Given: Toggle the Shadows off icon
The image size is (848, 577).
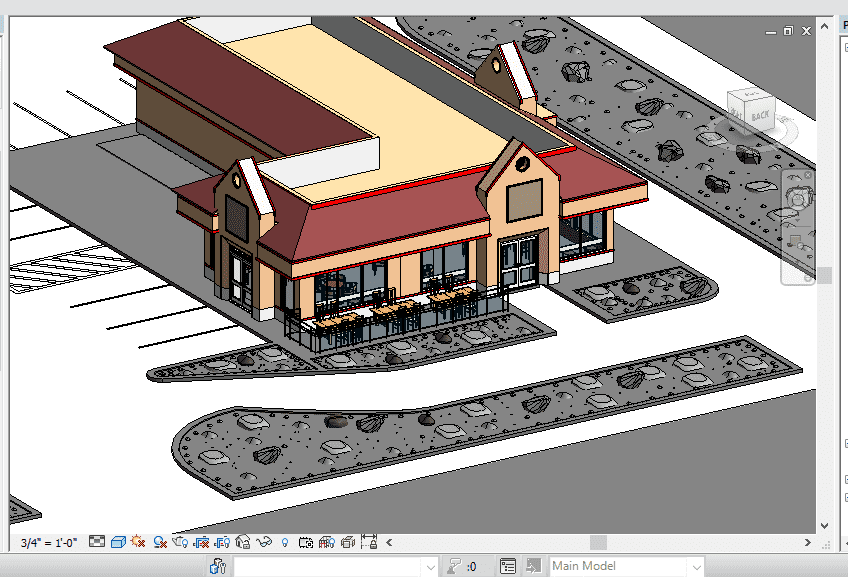Looking at the screenshot, I should coord(159,542).
